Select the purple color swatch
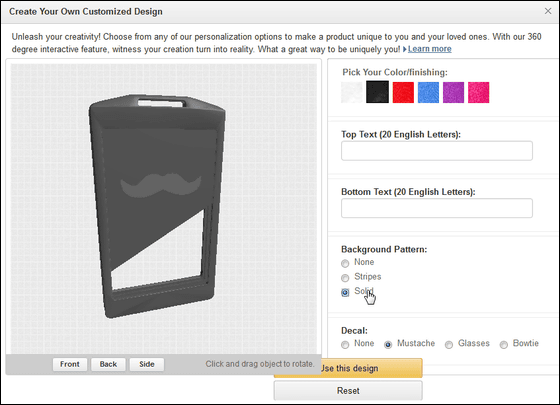 (453, 92)
